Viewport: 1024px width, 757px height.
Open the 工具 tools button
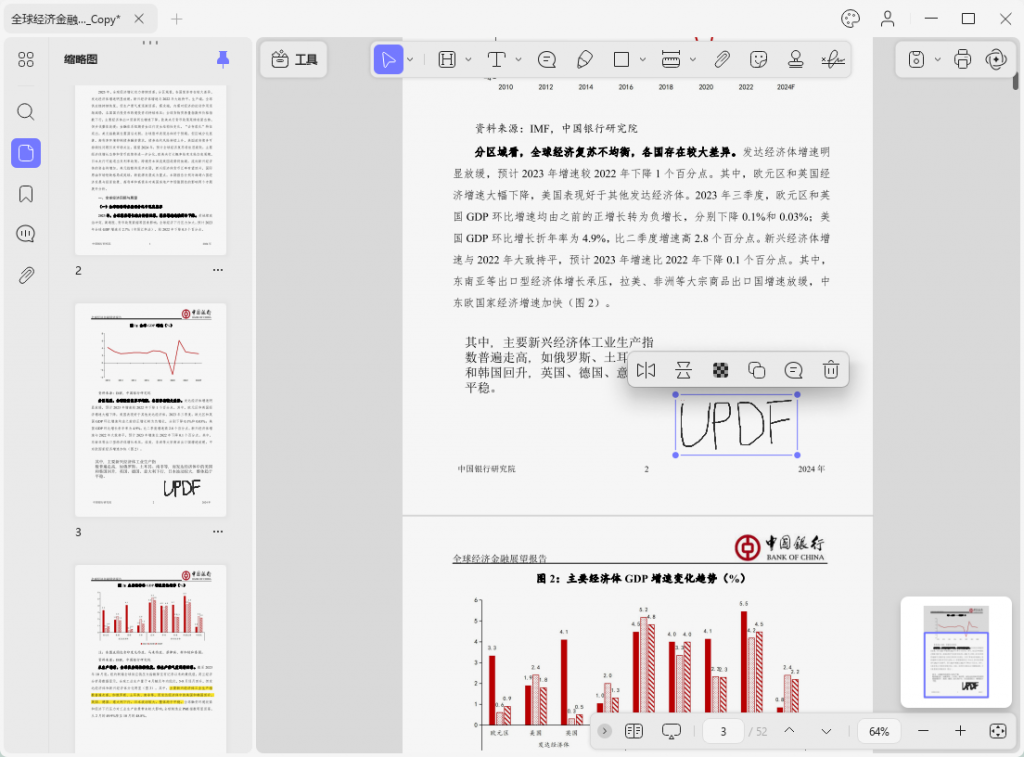pos(294,60)
